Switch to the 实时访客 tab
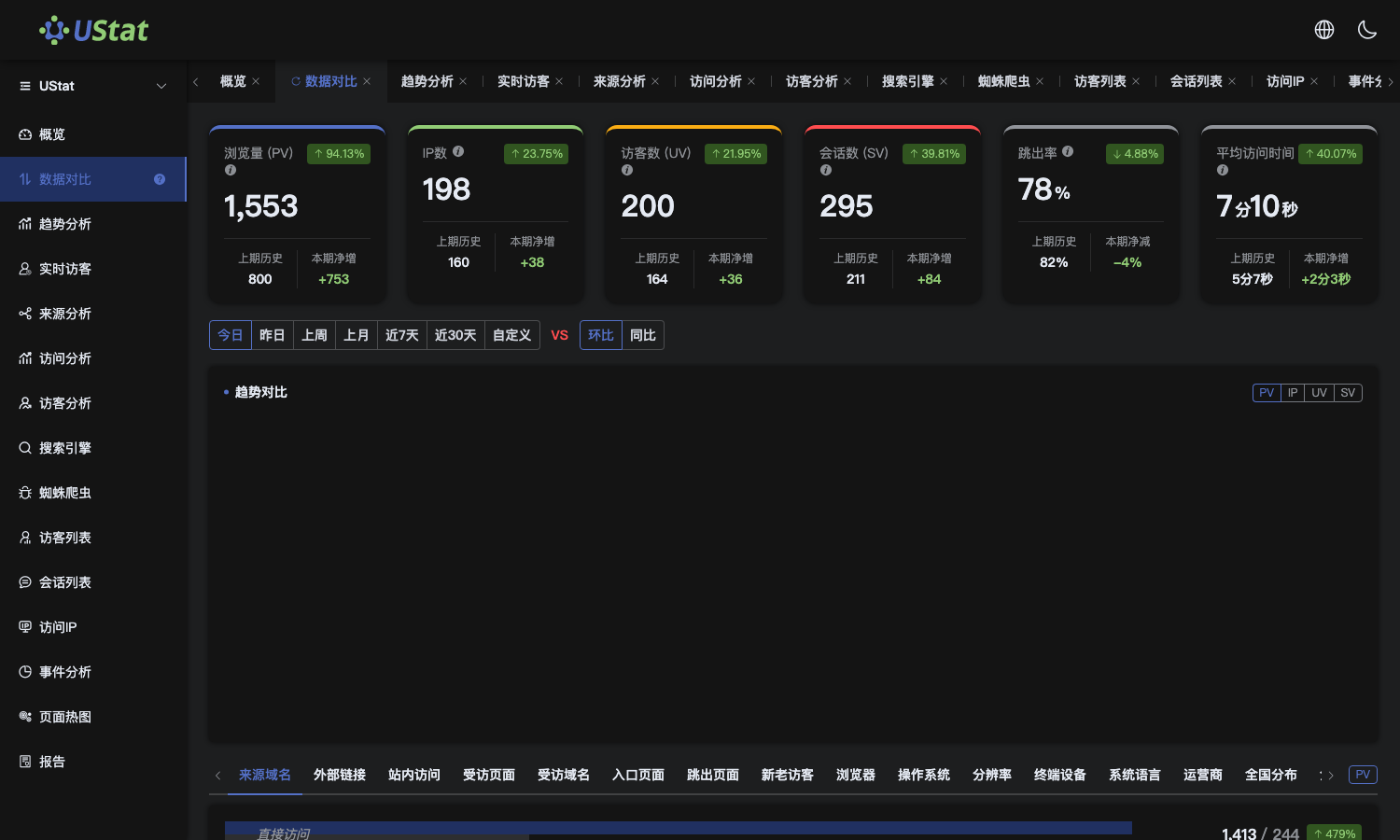Viewport: 1400px width, 840px height. [523, 81]
